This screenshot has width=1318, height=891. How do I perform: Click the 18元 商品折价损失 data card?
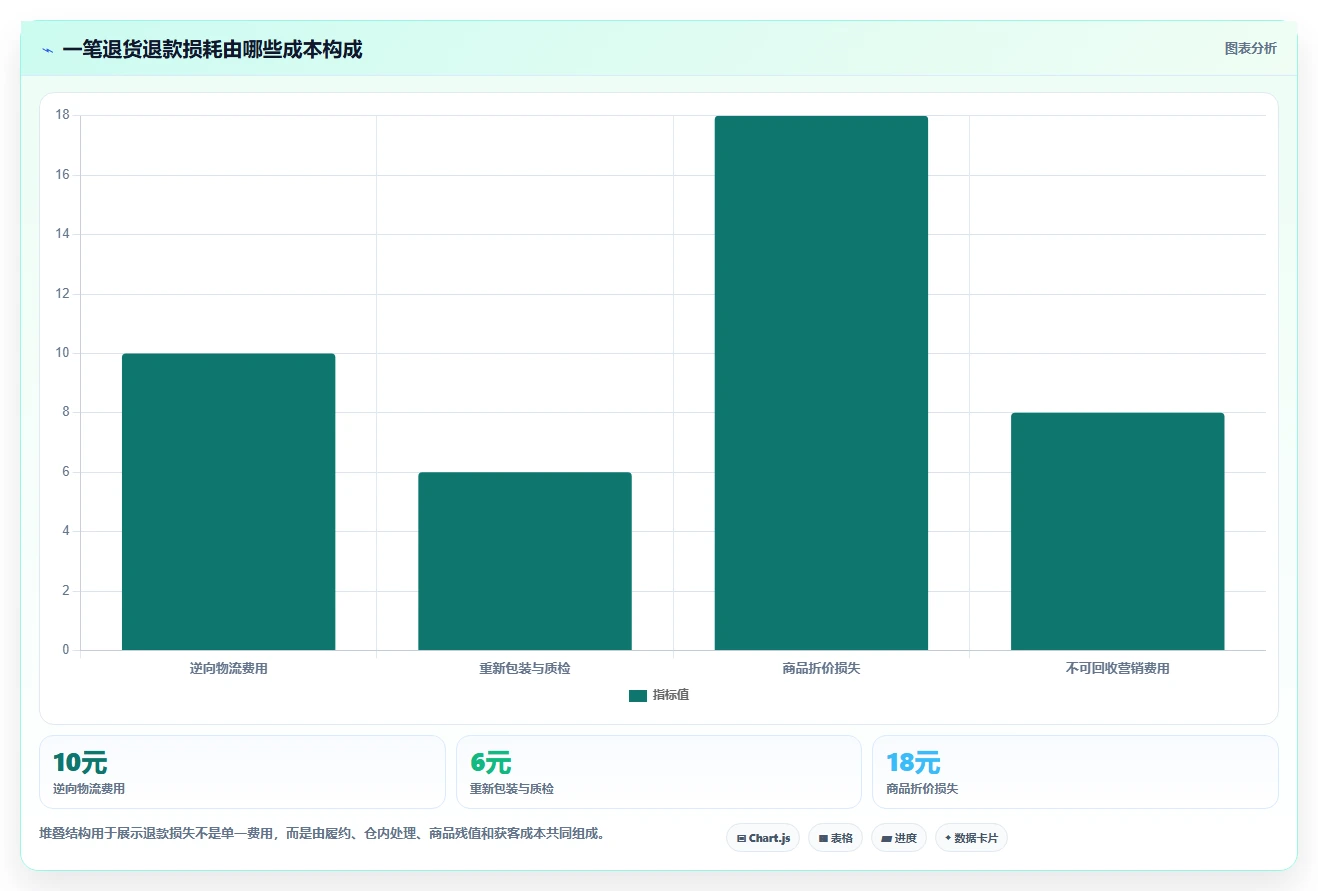pyautogui.click(x=1075, y=772)
